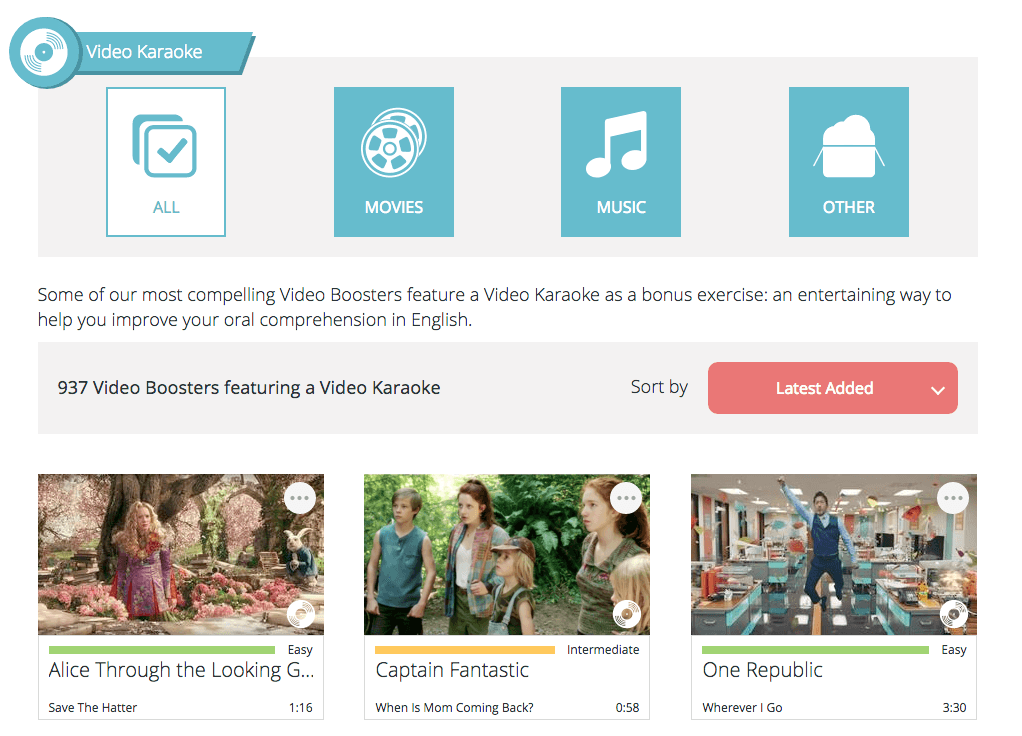
Task: Click the 'Video Karaoke' header banner label
Action: pyautogui.click(x=144, y=52)
